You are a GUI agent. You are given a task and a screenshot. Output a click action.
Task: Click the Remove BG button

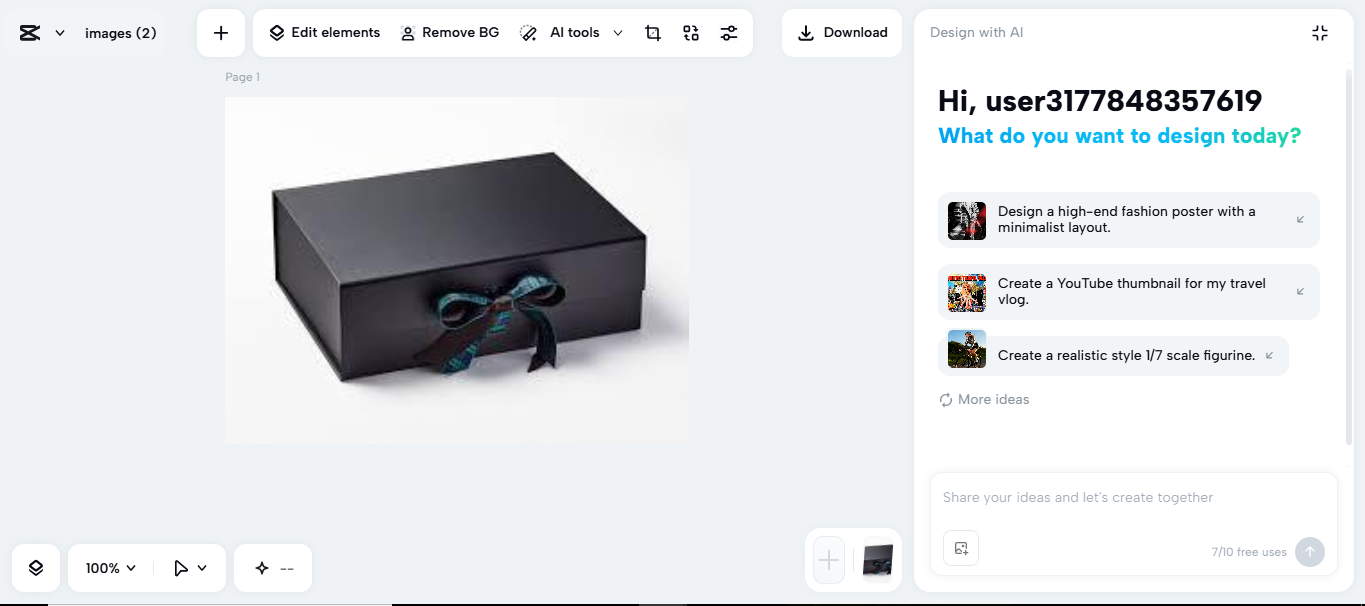449,32
